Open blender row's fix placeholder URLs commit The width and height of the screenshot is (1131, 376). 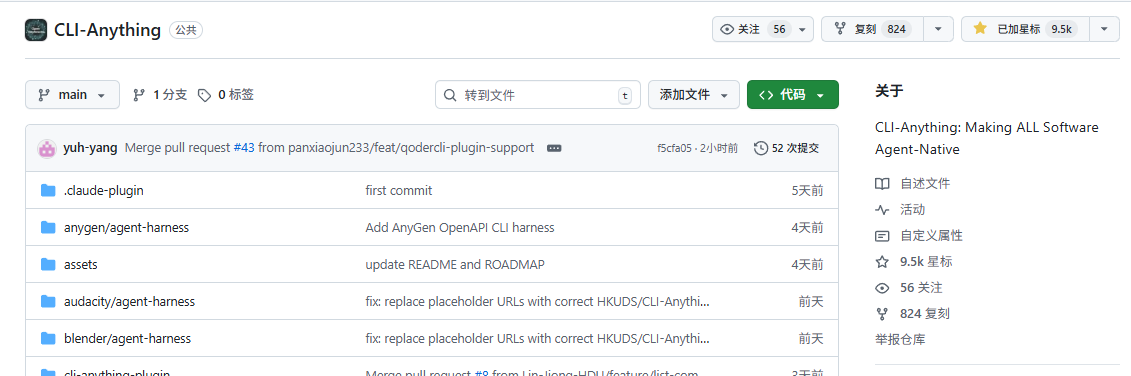tap(538, 338)
